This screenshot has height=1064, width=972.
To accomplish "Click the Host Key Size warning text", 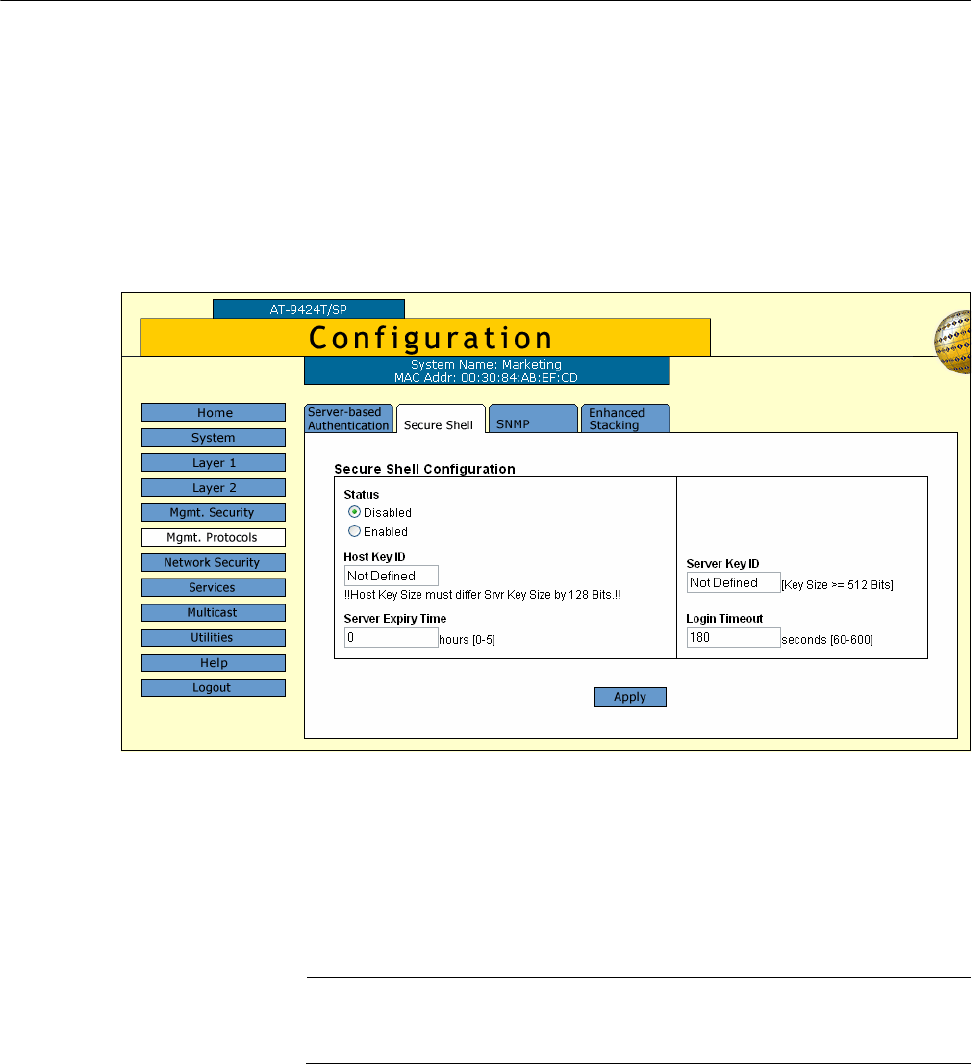I will tap(482, 595).
